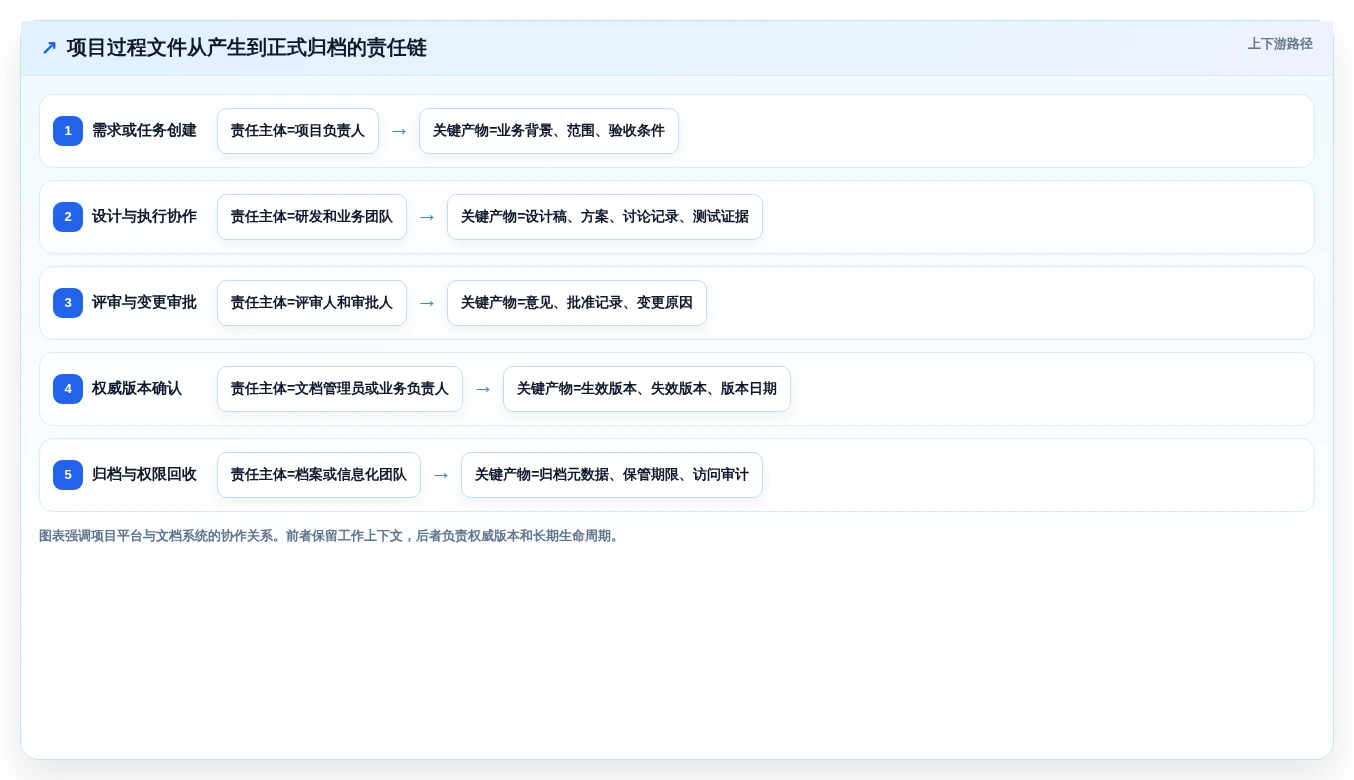Image resolution: width=1354 pixels, height=780 pixels.
Task: Select the 权威版本确认 step title
Action: (x=137, y=389)
